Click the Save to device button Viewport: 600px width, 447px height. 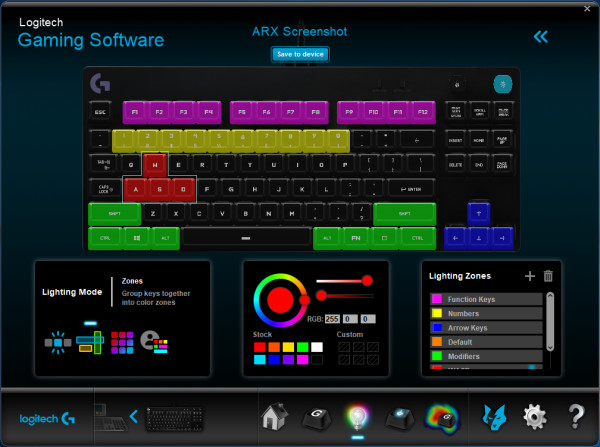(300, 54)
